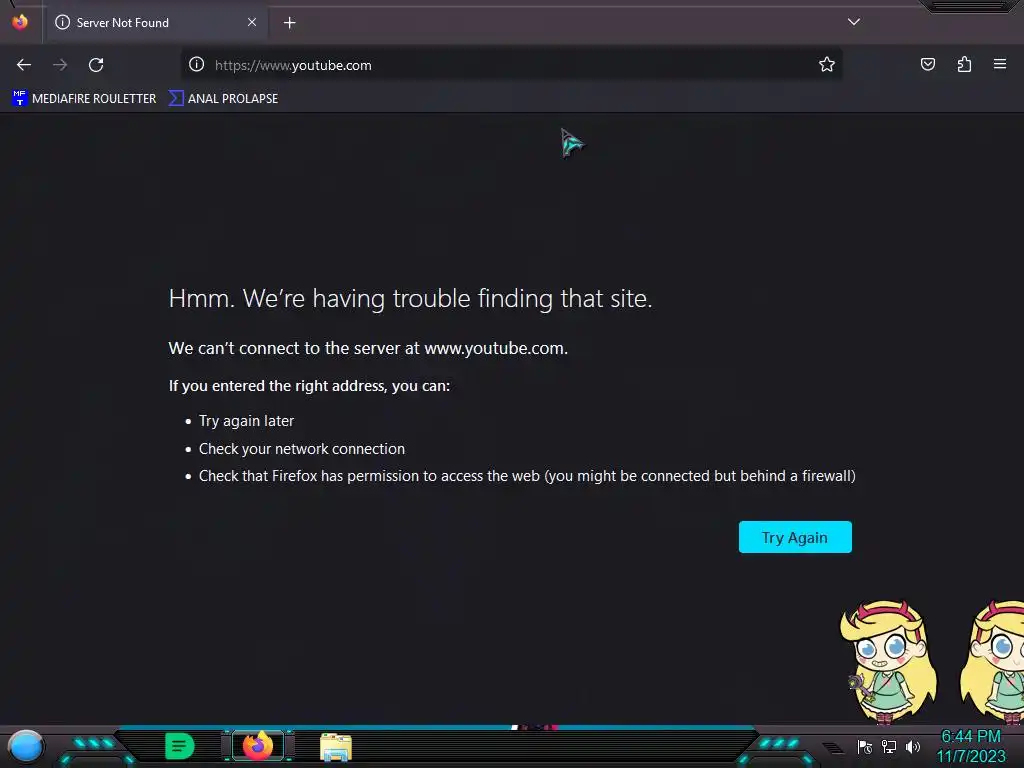This screenshot has width=1024, height=768.
Task: Open the green chat app on the taskbar
Action: (180, 746)
